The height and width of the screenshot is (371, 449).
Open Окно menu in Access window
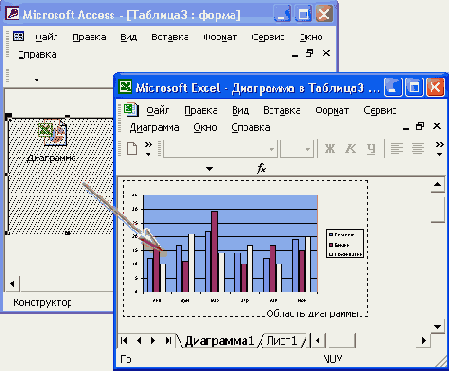pyautogui.click(x=311, y=37)
